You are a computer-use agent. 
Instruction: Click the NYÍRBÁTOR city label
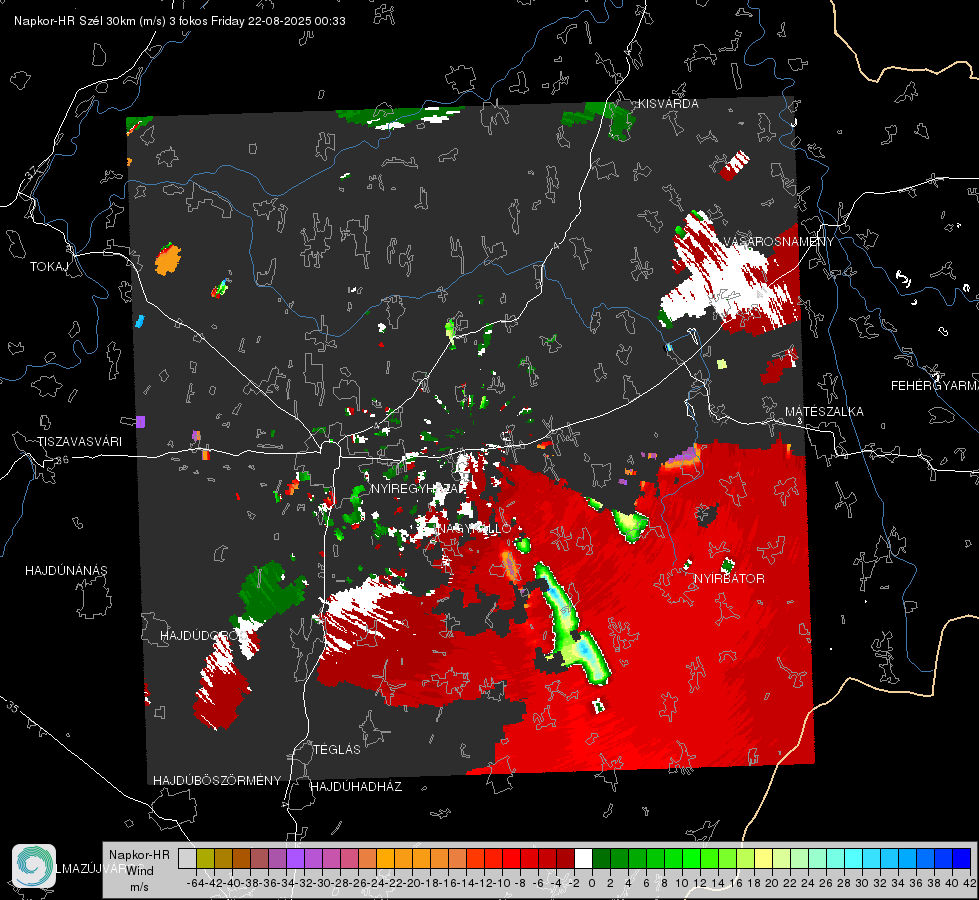coord(729,579)
